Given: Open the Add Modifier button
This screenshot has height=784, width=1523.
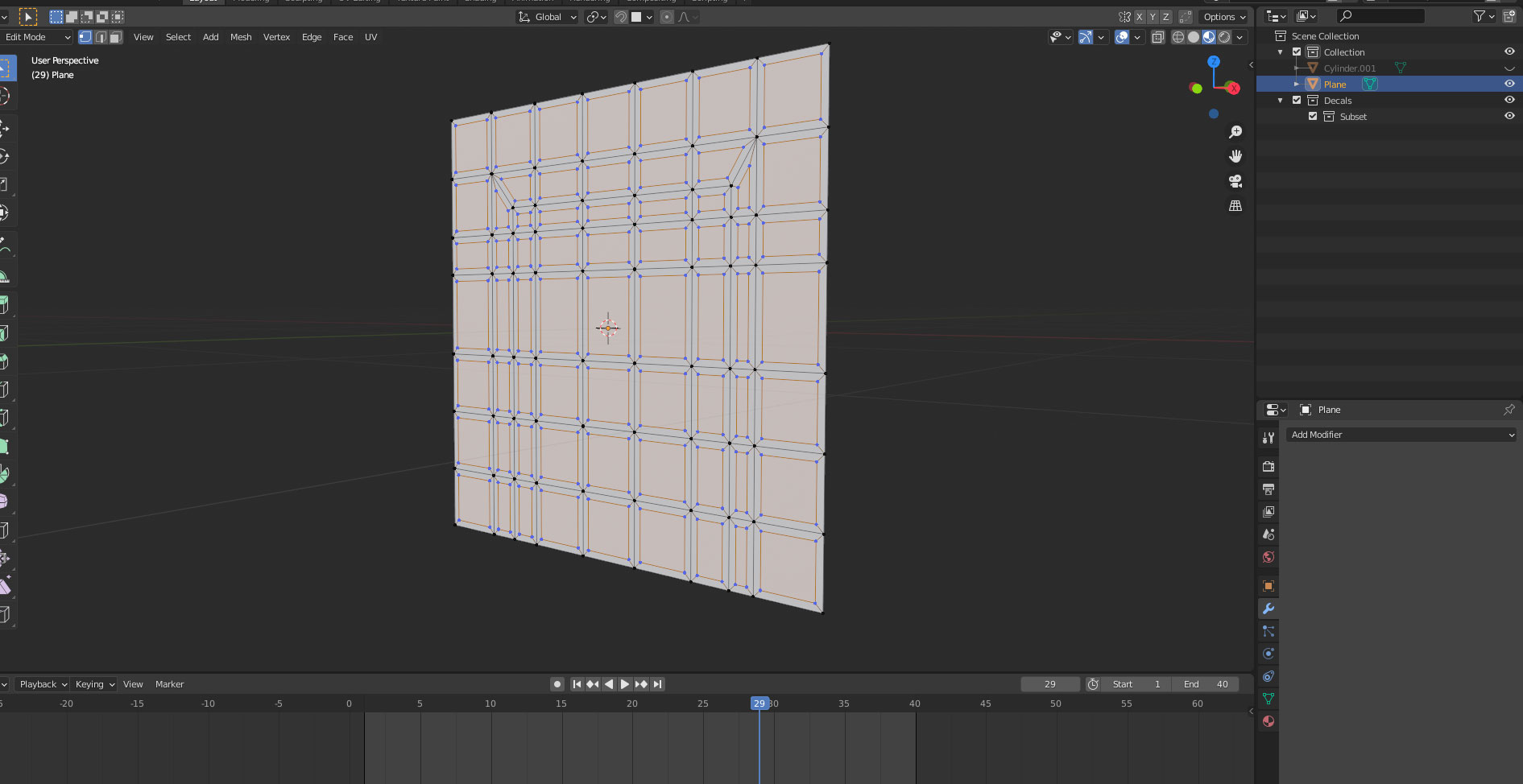Looking at the screenshot, I should point(1401,435).
